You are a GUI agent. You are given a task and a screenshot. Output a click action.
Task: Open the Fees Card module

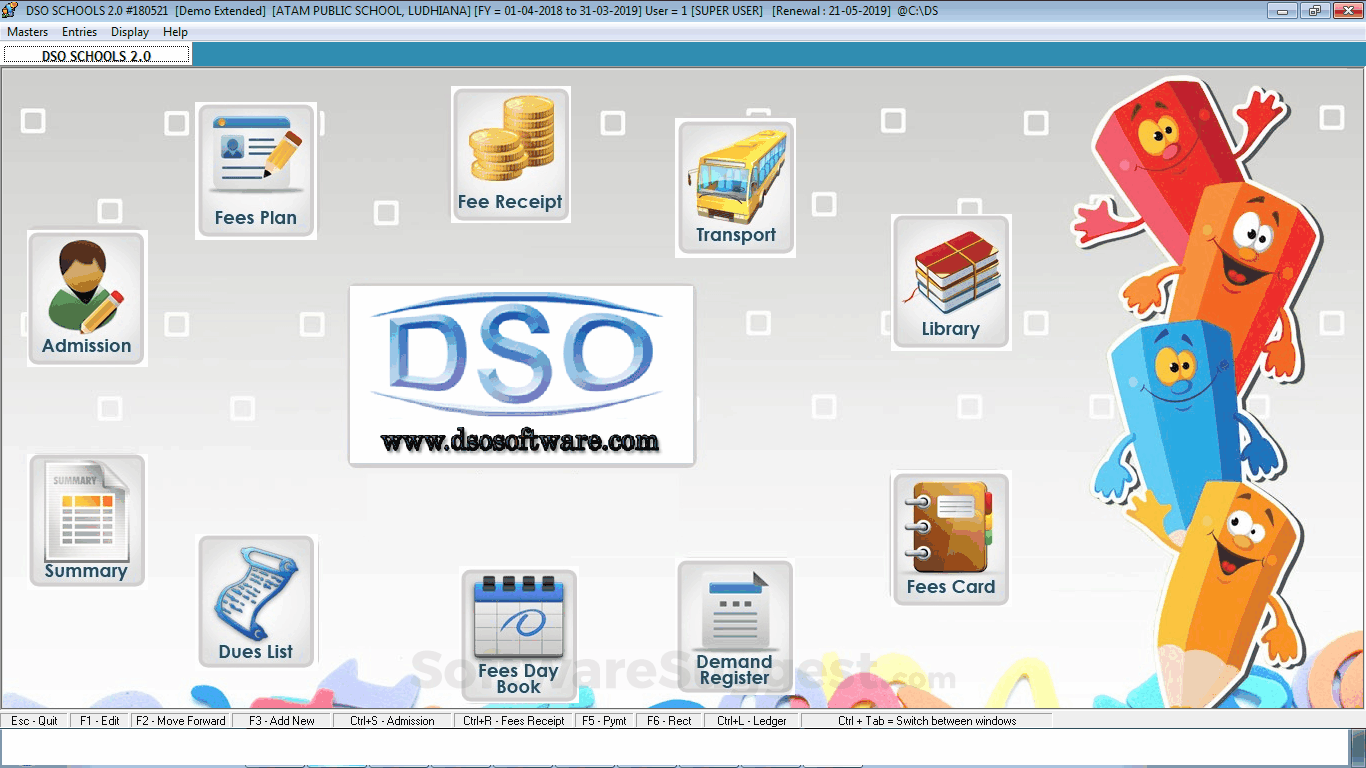(950, 538)
